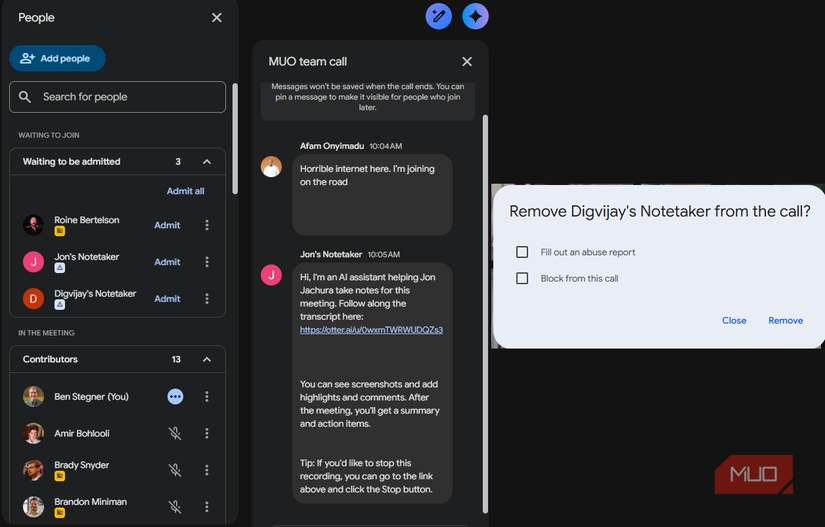Click Close in the remove dialog
Viewport: 825px width, 527px height.
734,320
